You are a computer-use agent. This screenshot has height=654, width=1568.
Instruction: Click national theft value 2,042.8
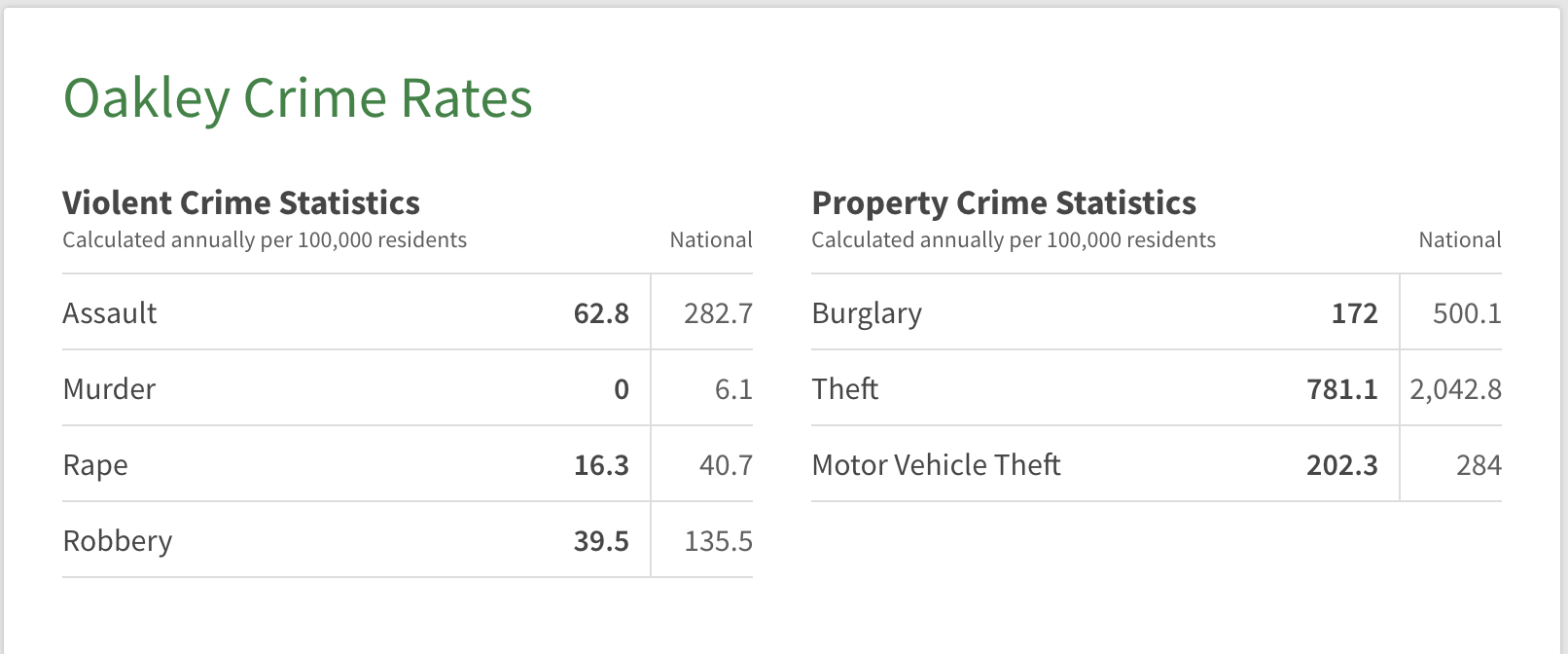pos(1455,389)
